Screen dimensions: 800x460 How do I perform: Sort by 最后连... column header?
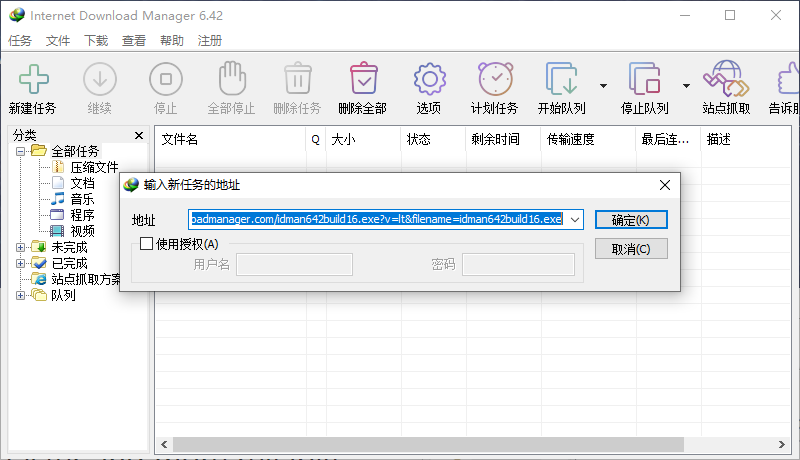[x=668, y=139]
